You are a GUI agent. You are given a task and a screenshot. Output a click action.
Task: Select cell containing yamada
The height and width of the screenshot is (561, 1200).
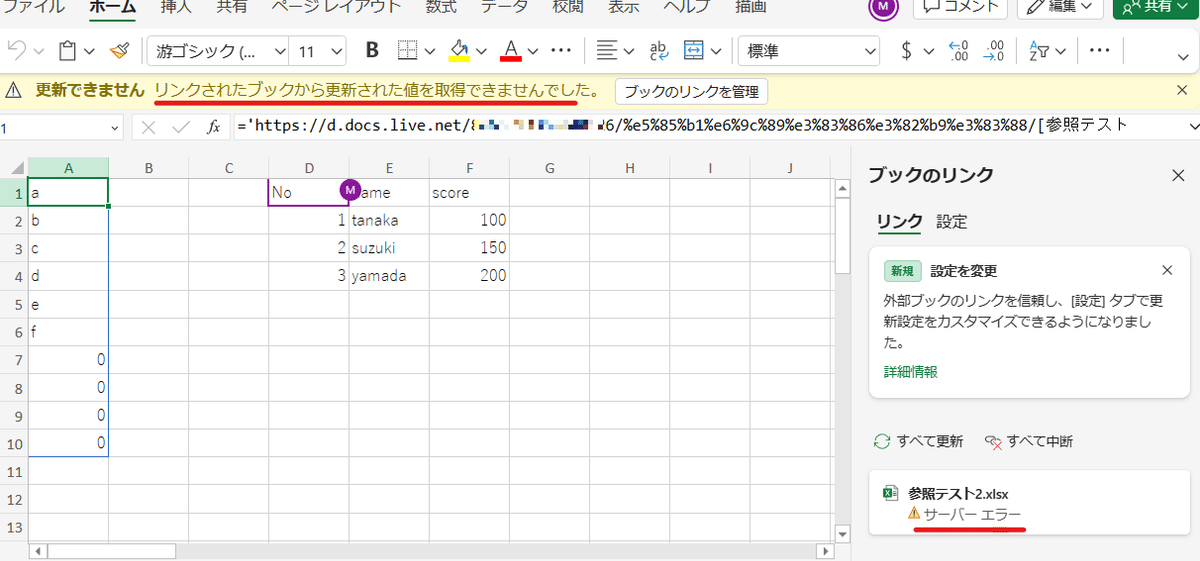[389, 276]
